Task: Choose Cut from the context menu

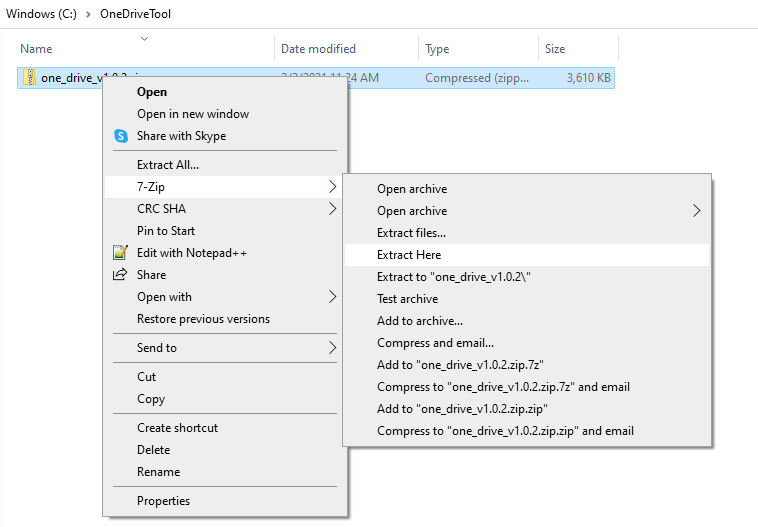Action: point(225,377)
